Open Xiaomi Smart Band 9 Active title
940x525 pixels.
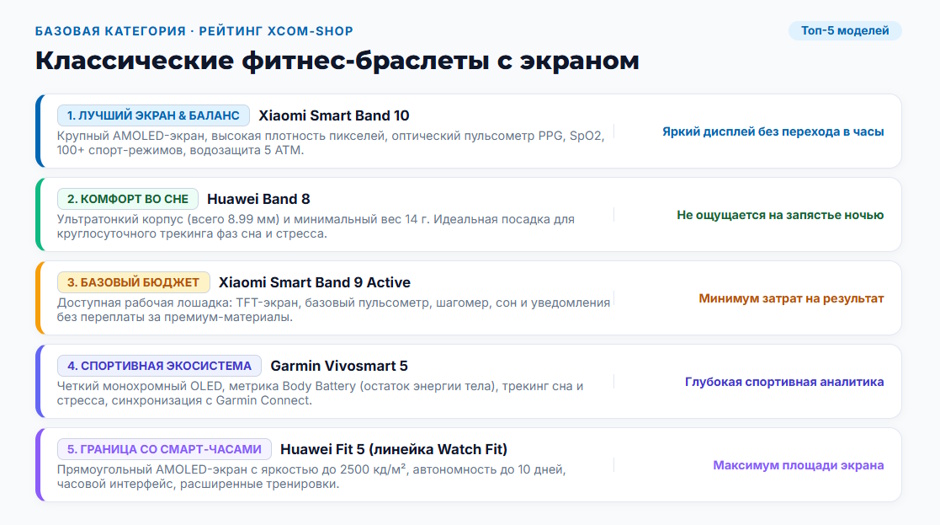click(314, 282)
